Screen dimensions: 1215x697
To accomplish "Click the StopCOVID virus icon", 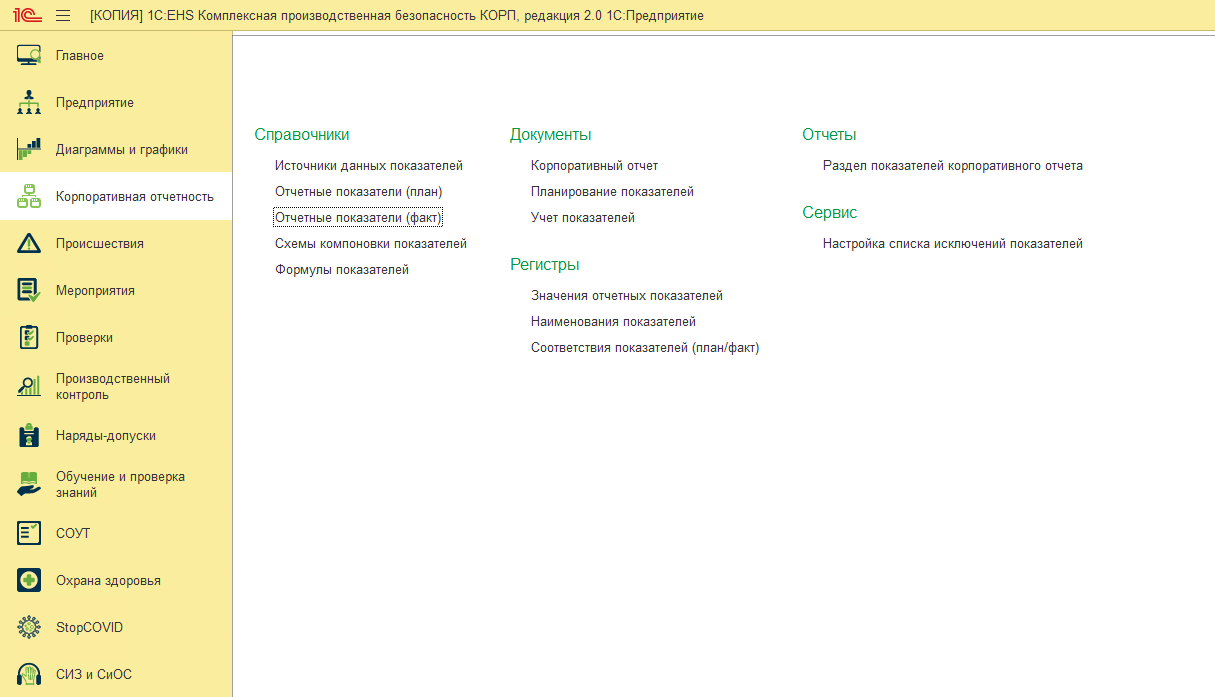I will (29, 628).
